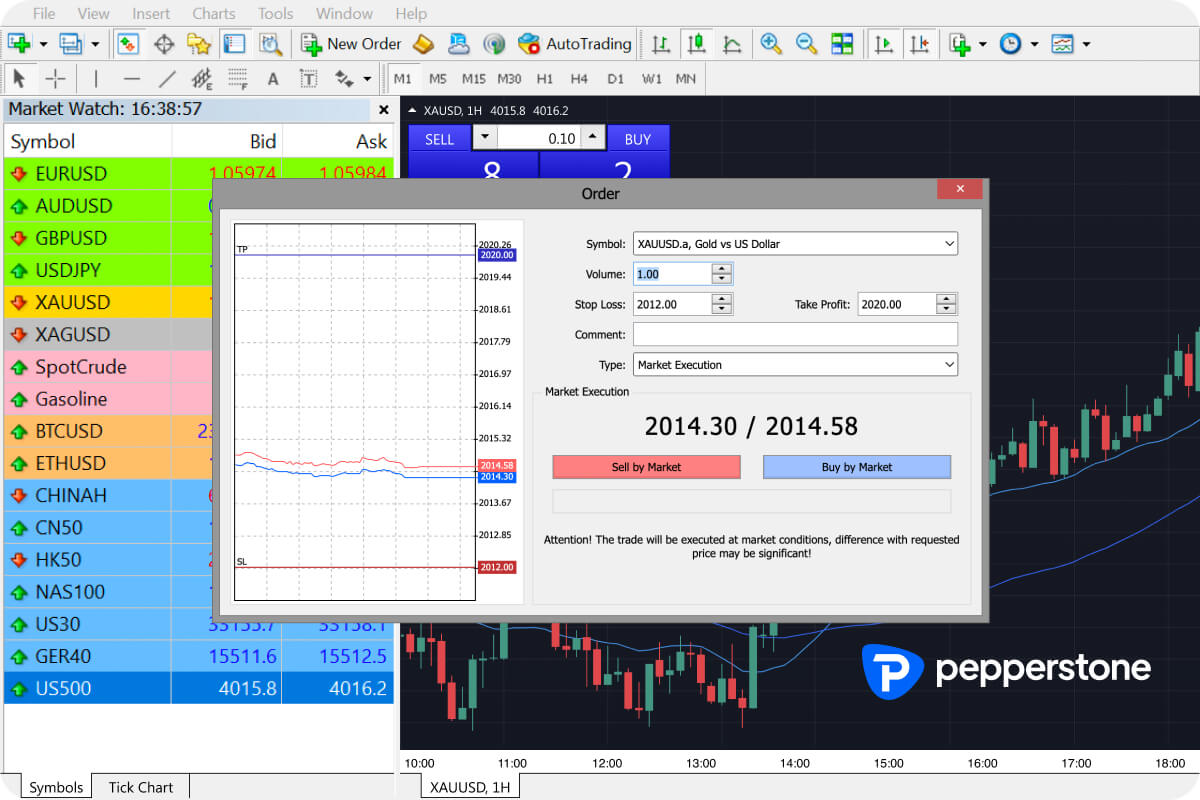Open the virtual hosting cloud icon
This screenshot has height=800, width=1200.
coord(458,44)
